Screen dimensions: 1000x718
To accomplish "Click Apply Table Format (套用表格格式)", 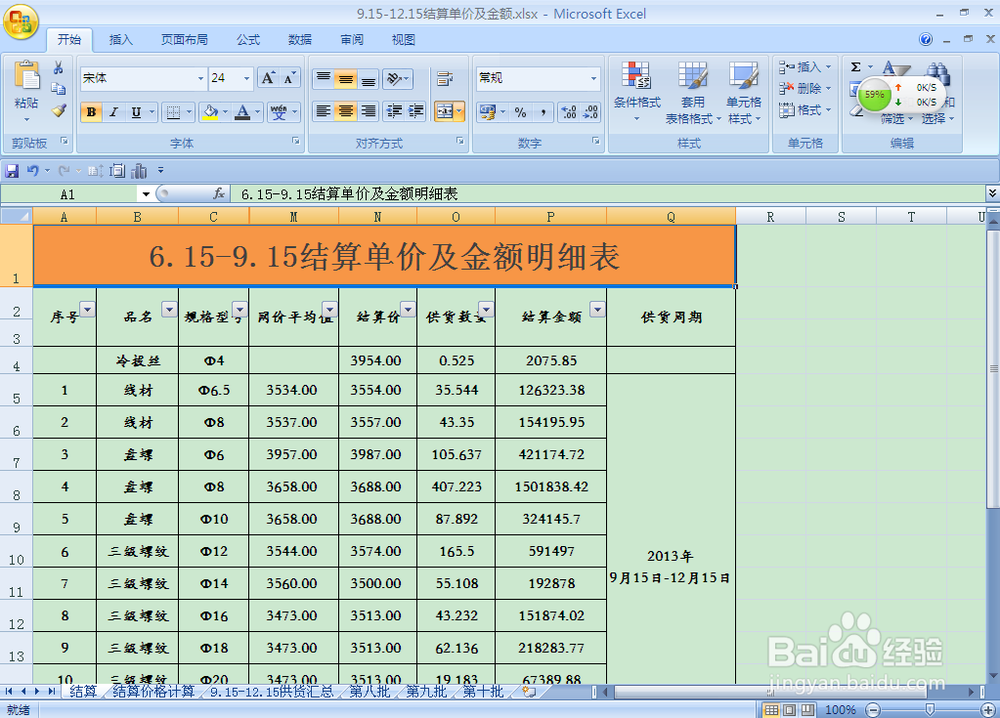I will click(x=692, y=90).
